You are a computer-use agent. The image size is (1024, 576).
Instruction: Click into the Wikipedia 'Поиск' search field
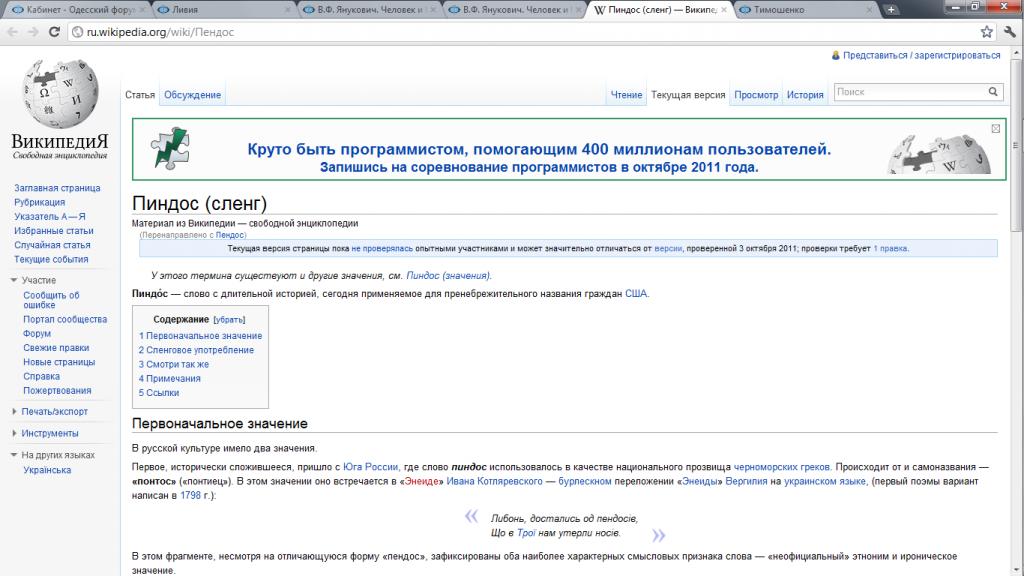click(x=910, y=92)
